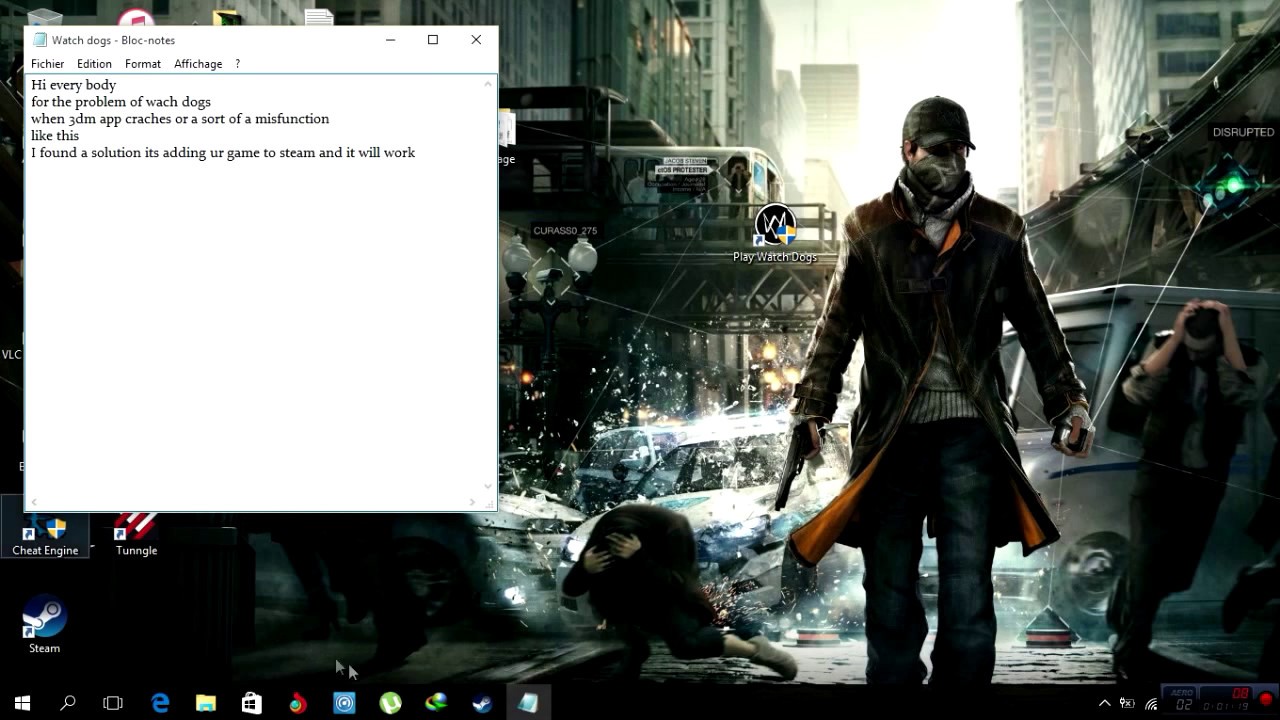Click the horizontal scrollbar right arrow in Notepad

pyautogui.click(x=472, y=502)
